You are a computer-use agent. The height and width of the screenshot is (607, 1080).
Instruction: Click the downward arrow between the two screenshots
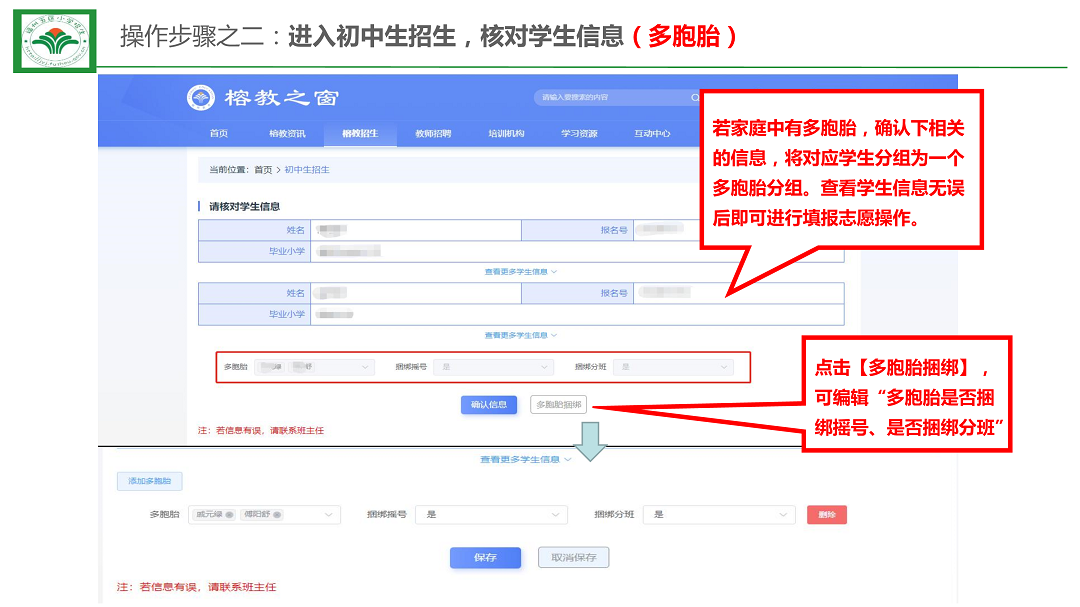pyautogui.click(x=591, y=442)
